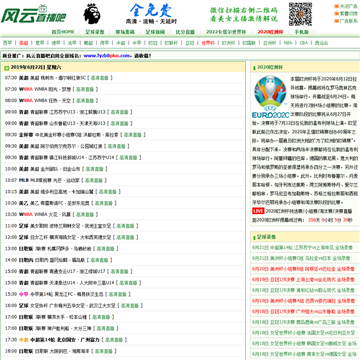Open the 手机版 navigation item
This screenshot has width=360, height=360.
pos(301,32)
